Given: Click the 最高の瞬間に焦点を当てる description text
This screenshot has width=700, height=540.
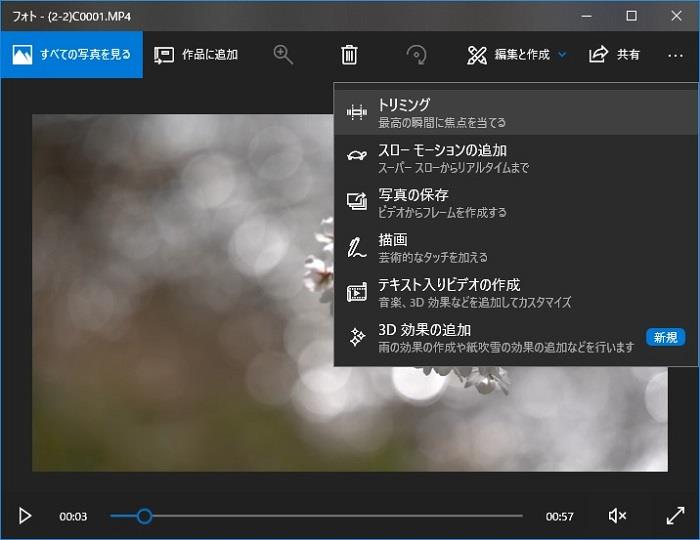Looking at the screenshot, I should point(442,123).
